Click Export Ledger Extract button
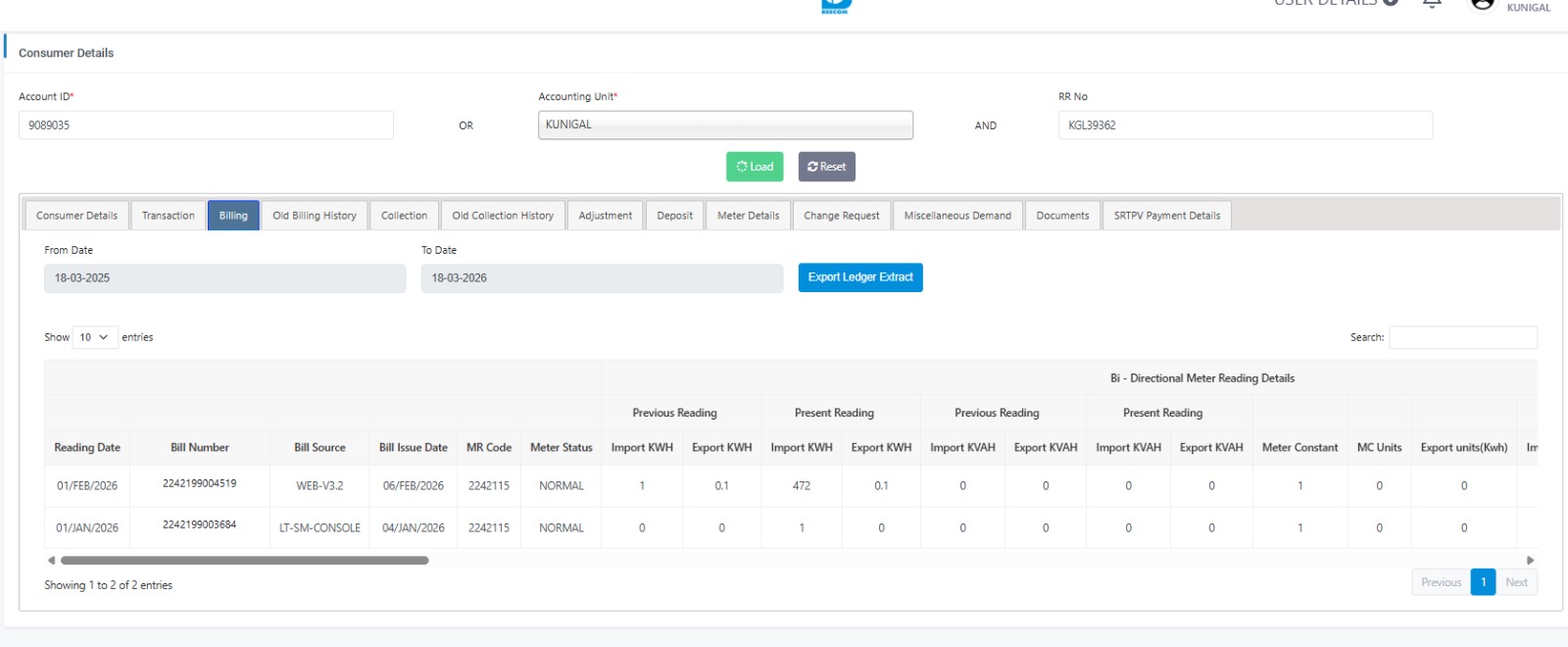 pyautogui.click(x=859, y=277)
